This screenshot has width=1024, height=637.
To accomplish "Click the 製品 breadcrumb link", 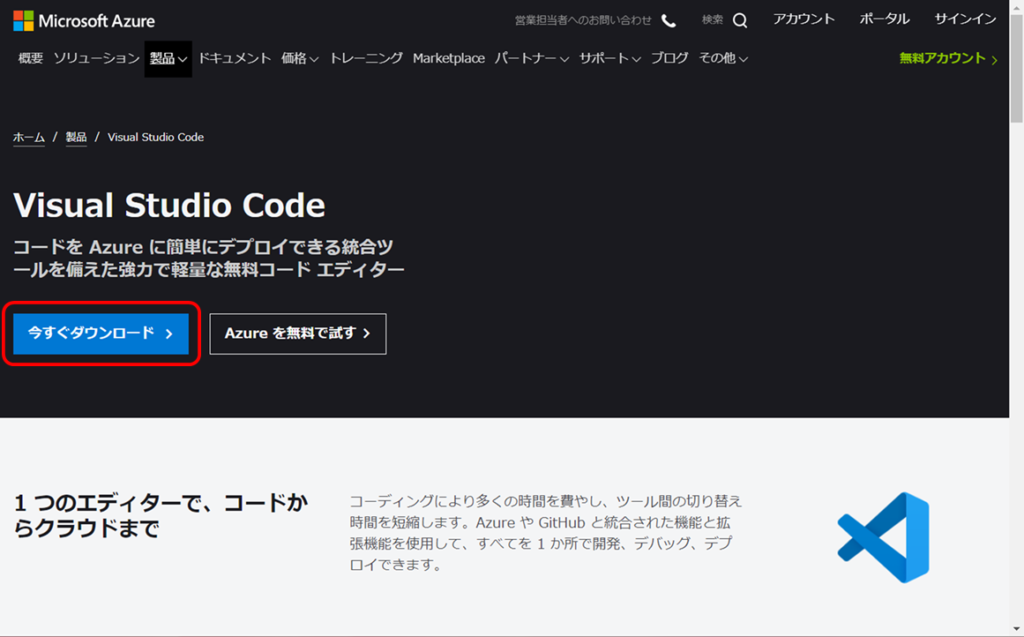I will pyautogui.click(x=76, y=137).
